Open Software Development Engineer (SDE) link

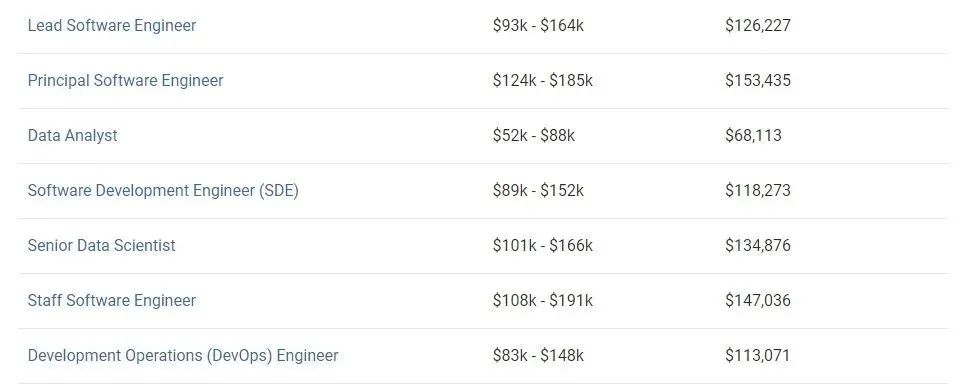163,190
